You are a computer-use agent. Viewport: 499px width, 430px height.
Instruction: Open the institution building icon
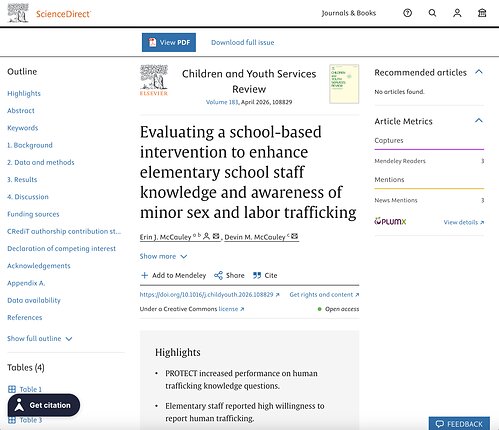pos(482,13)
